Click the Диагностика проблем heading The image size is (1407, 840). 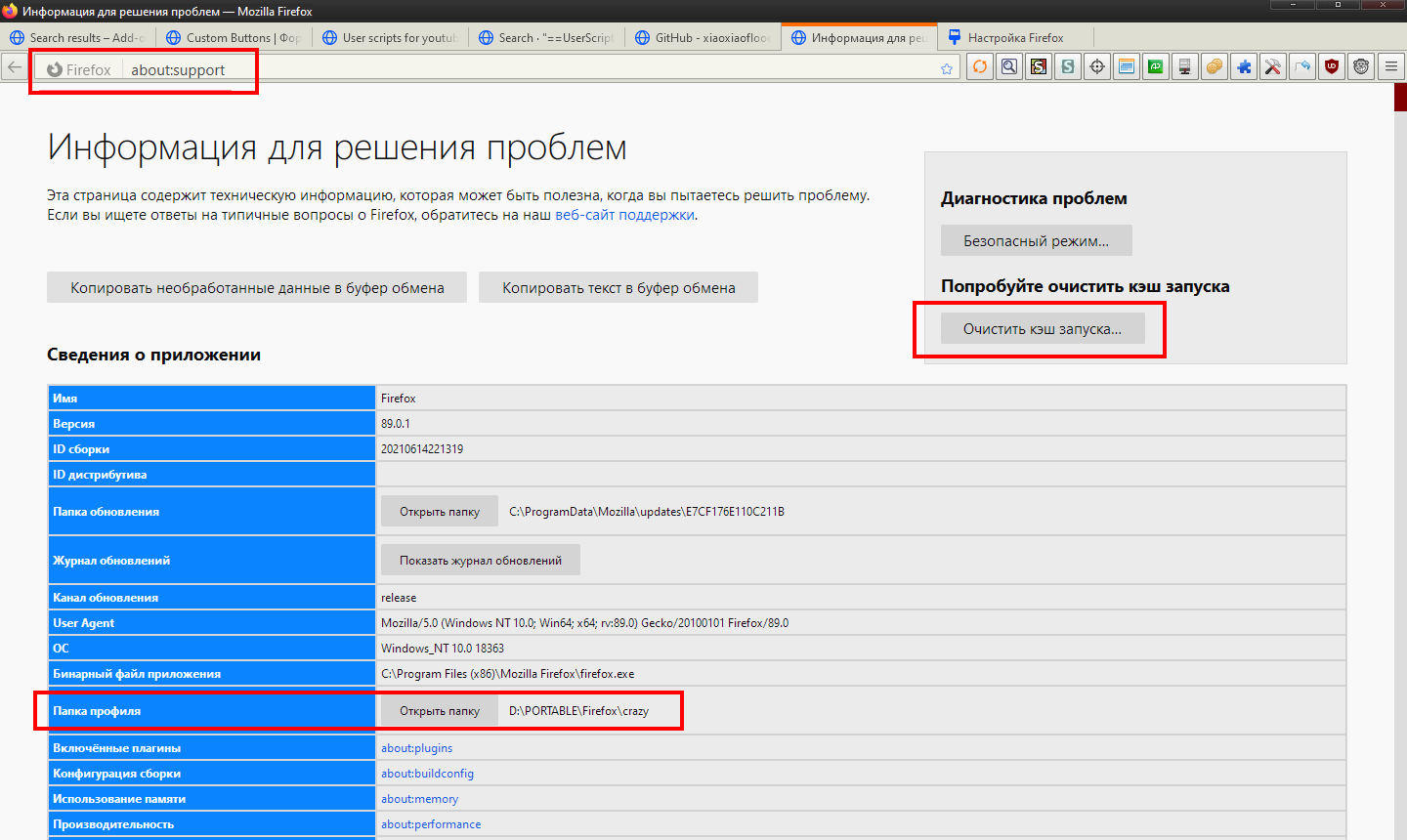click(1034, 198)
